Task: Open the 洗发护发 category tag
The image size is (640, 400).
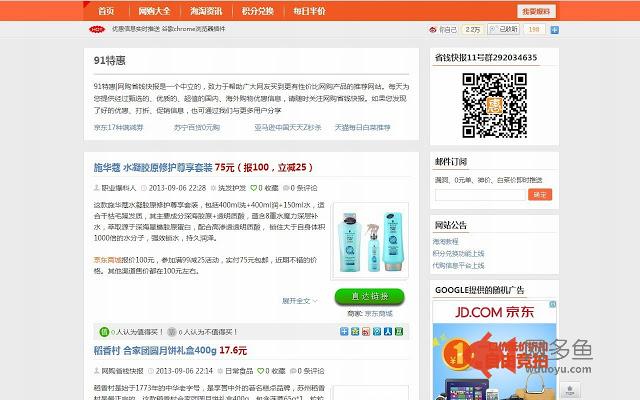Action: 232,188
